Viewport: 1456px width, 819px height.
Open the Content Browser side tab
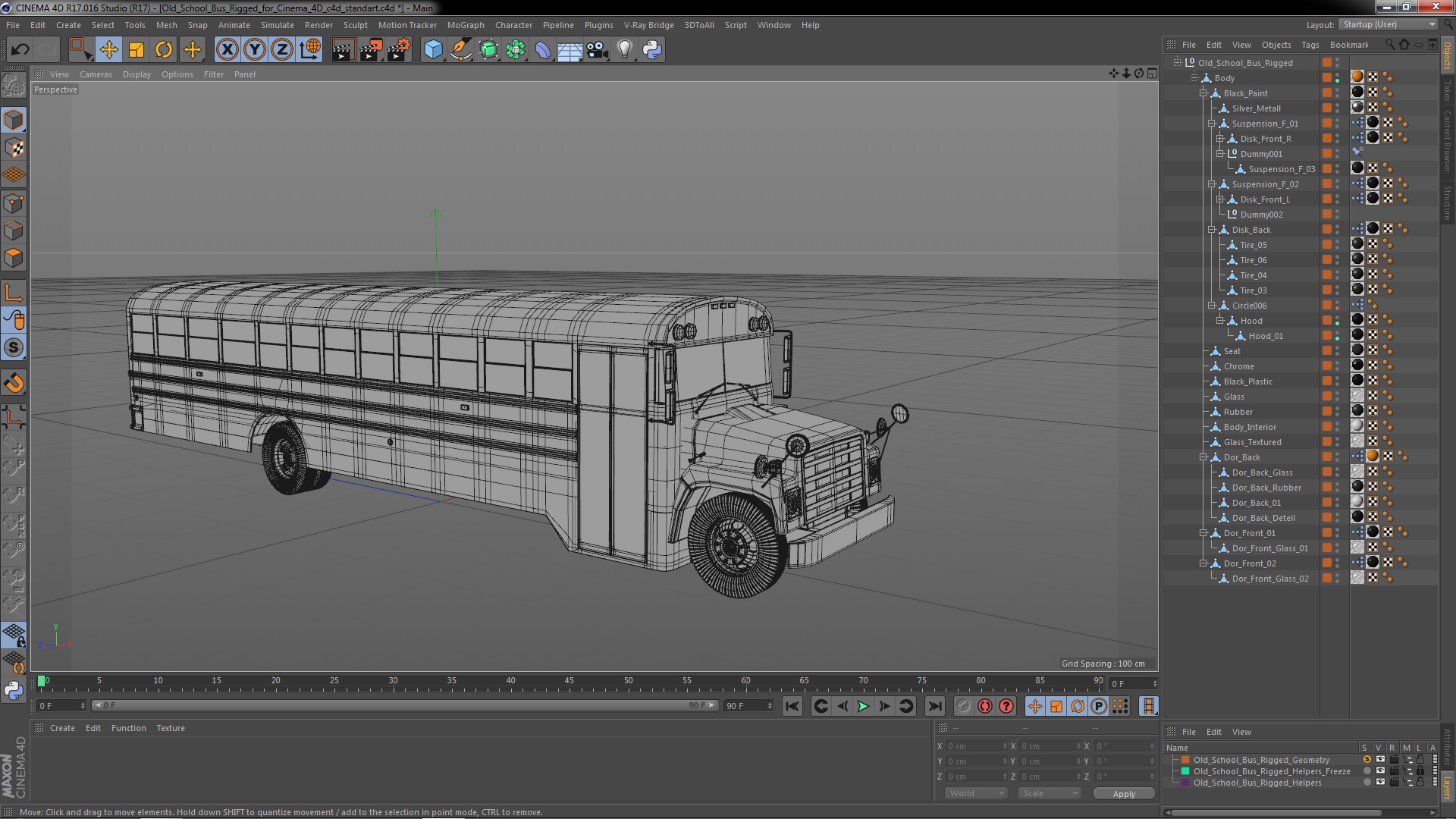(x=1447, y=141)
